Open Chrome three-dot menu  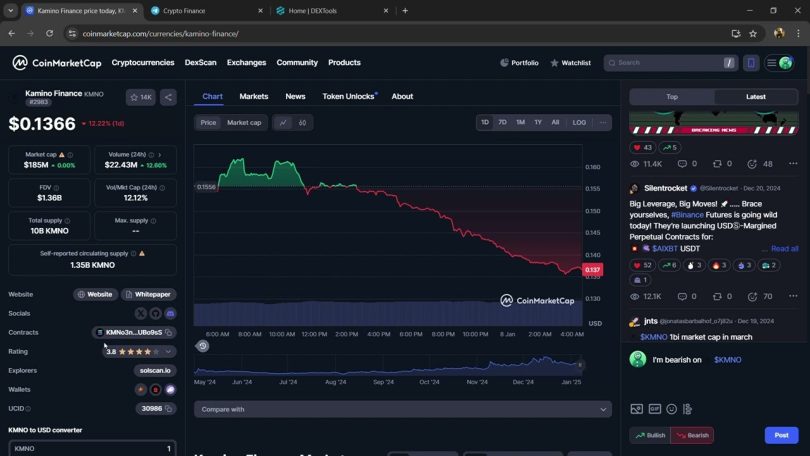(x=798, y=34)
